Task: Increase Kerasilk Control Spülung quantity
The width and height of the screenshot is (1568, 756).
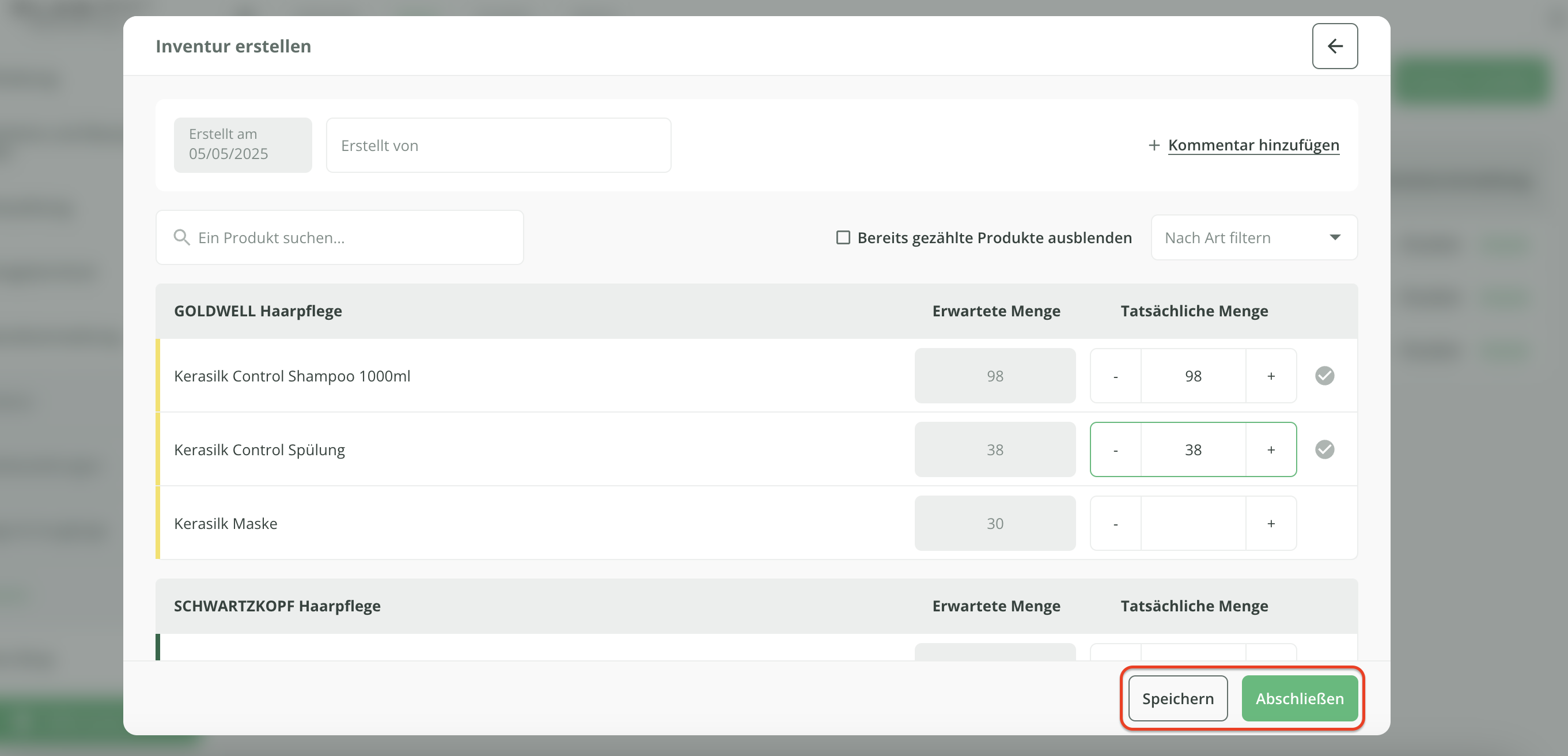Action: (1270, 450)
